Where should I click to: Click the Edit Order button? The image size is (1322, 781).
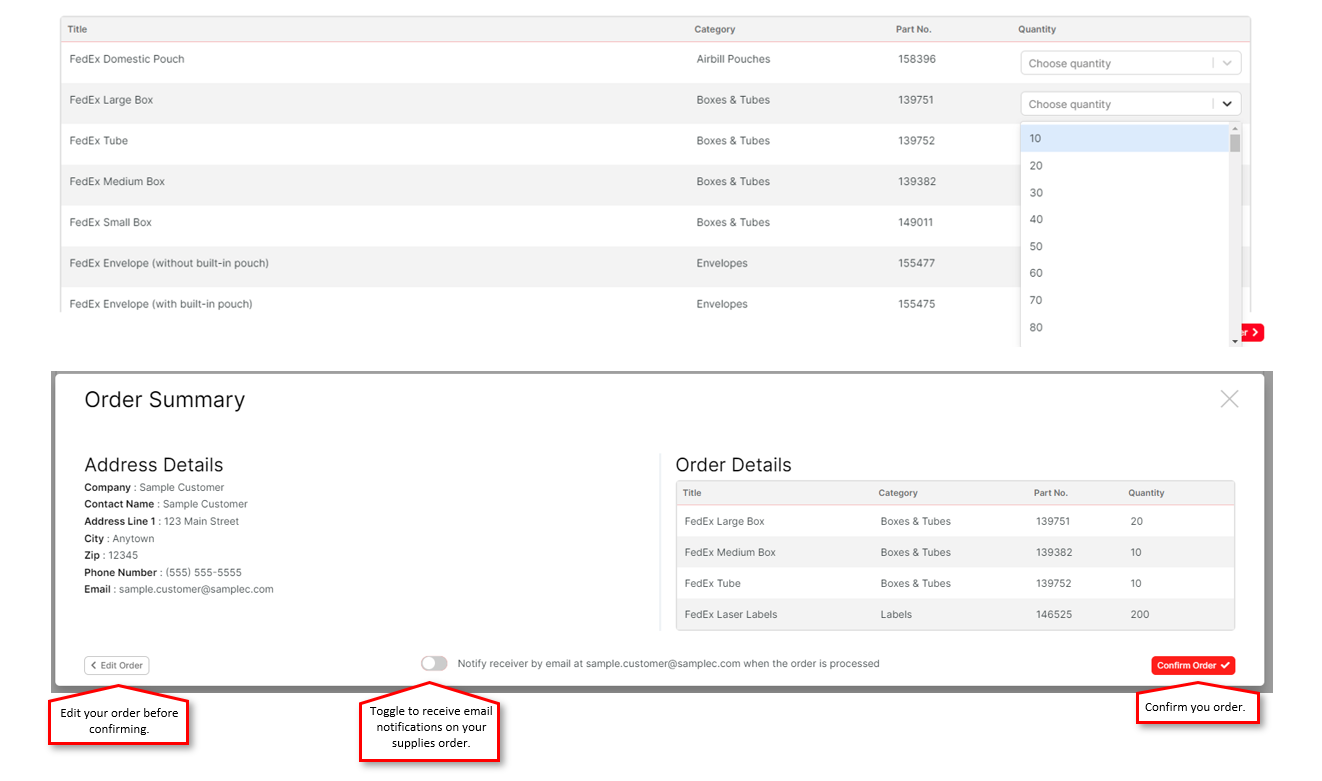pos(116,665)
